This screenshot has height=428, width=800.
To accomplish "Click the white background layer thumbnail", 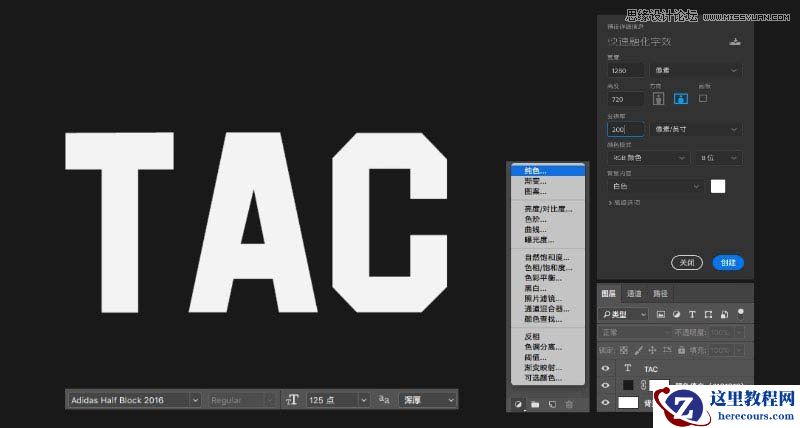I will pyautogui.click(x=628, y=402).
